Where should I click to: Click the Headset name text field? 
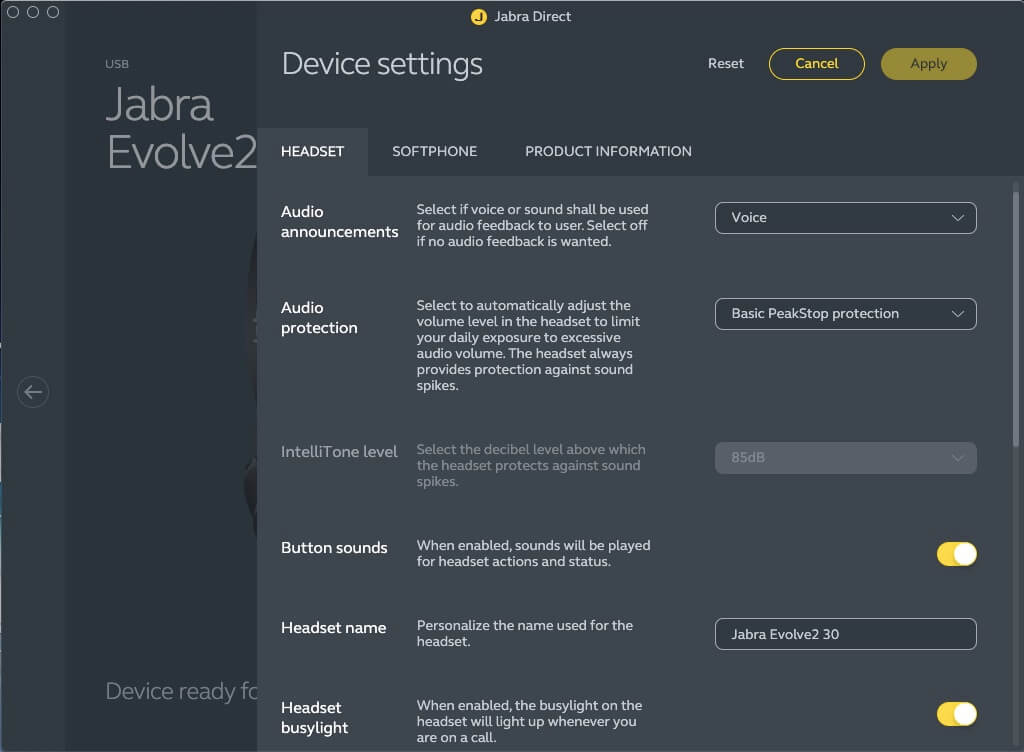[x=845, y=634]
